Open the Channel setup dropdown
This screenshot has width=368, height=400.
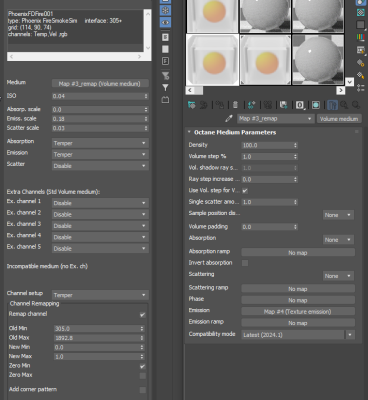tap(100, 295)
